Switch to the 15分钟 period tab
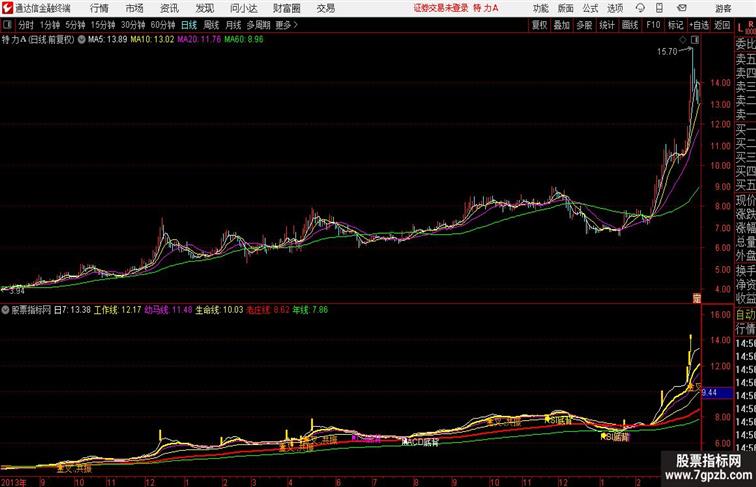Image resolution: width=756 pixels, height=487 pixels. pos(103,25)
